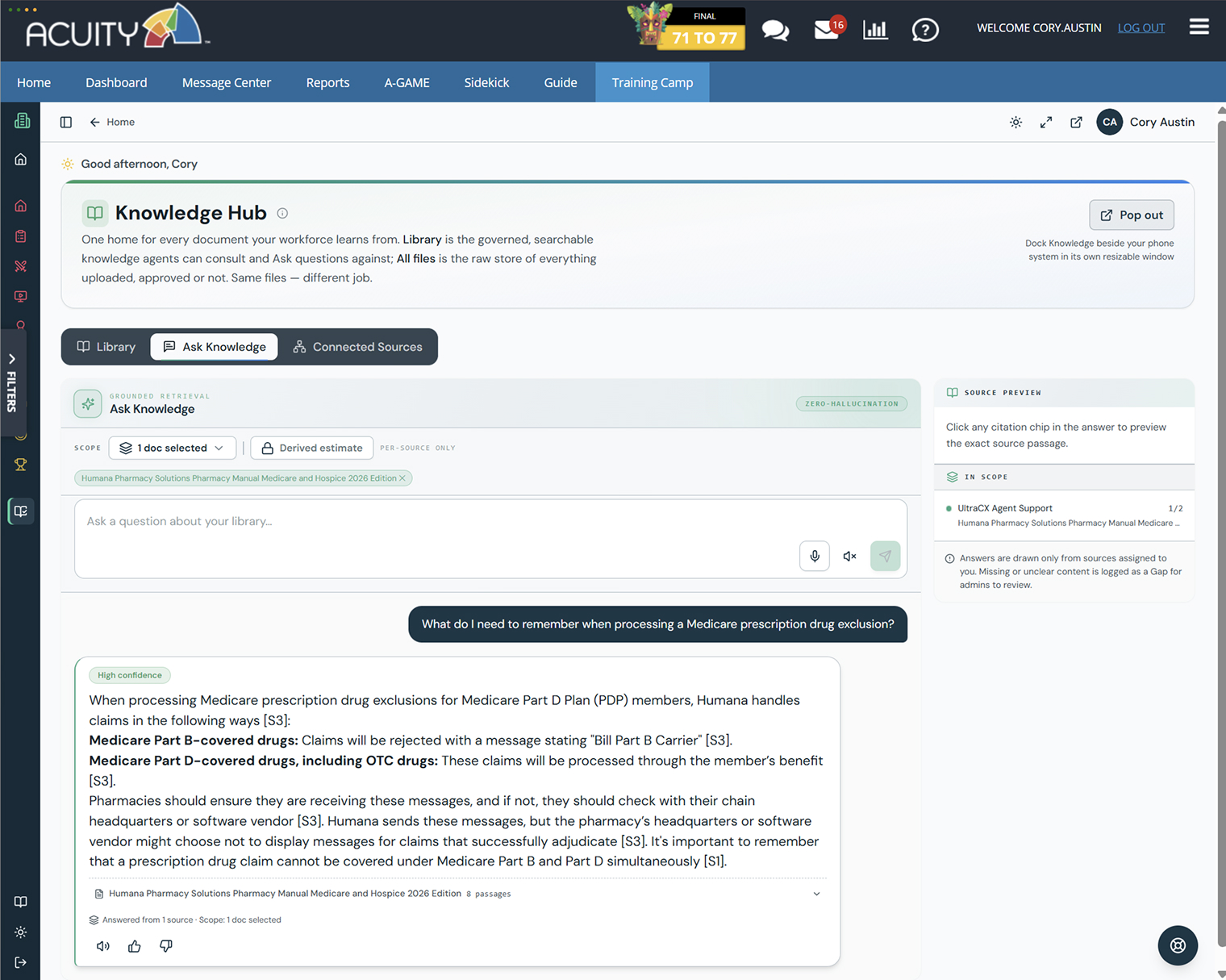Expand the Humana manual 8 passages row
The width and height of the screenshot is (1226, 980).
(x=458, y=894)
